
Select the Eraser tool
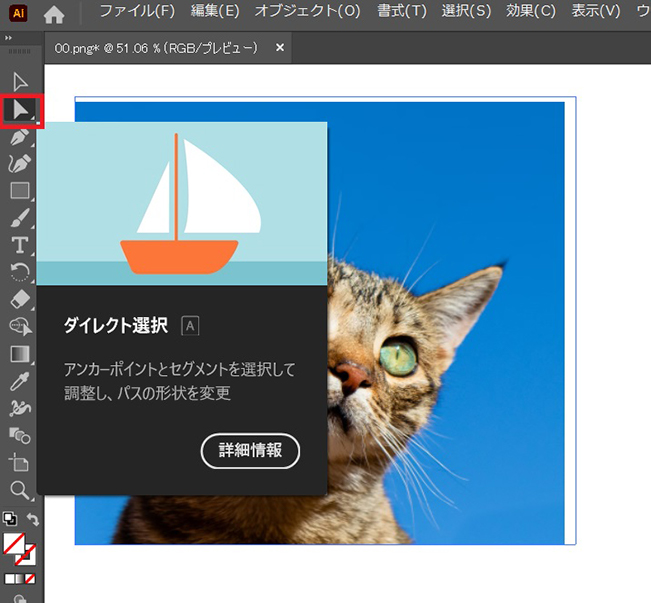click(x=20, y=299)
